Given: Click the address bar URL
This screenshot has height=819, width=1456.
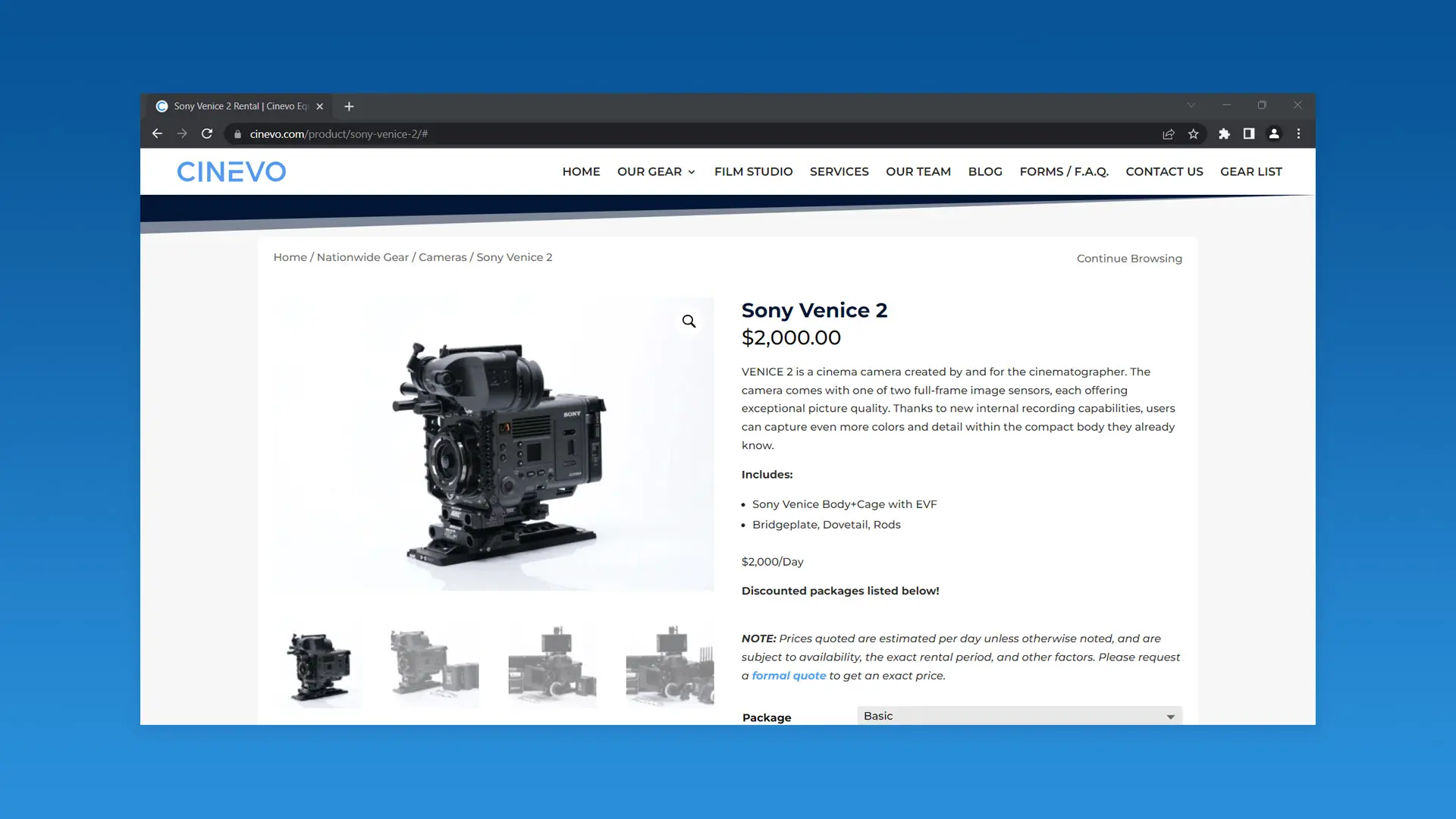Looking at the screenshot, I should coord(339,134).
